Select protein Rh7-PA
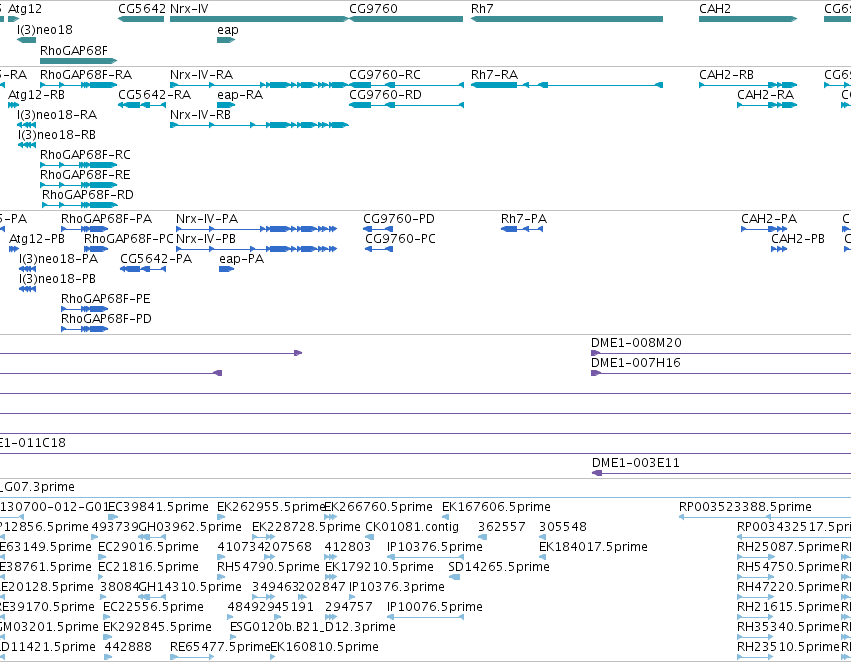The width and height of the screenshot is (851, 662). tap(524, 219)
